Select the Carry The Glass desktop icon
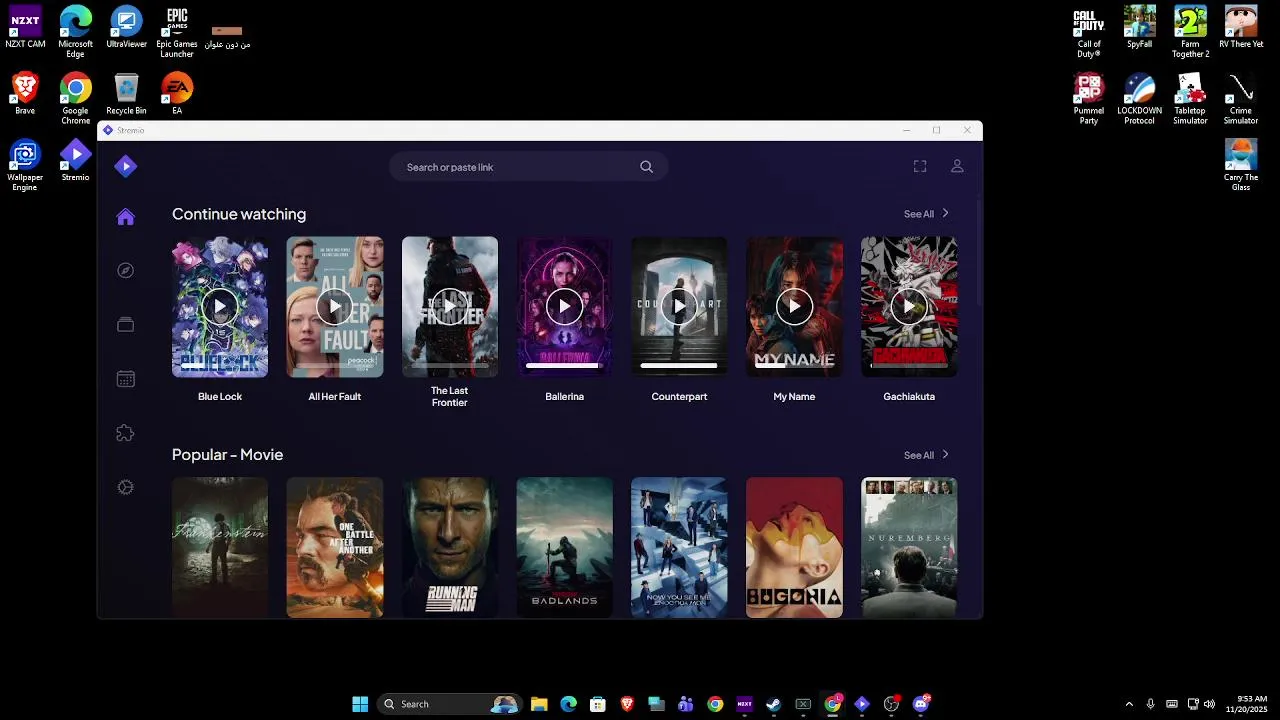The width and height of the screenshot is (1280, 720). [x=1241, y=165]
